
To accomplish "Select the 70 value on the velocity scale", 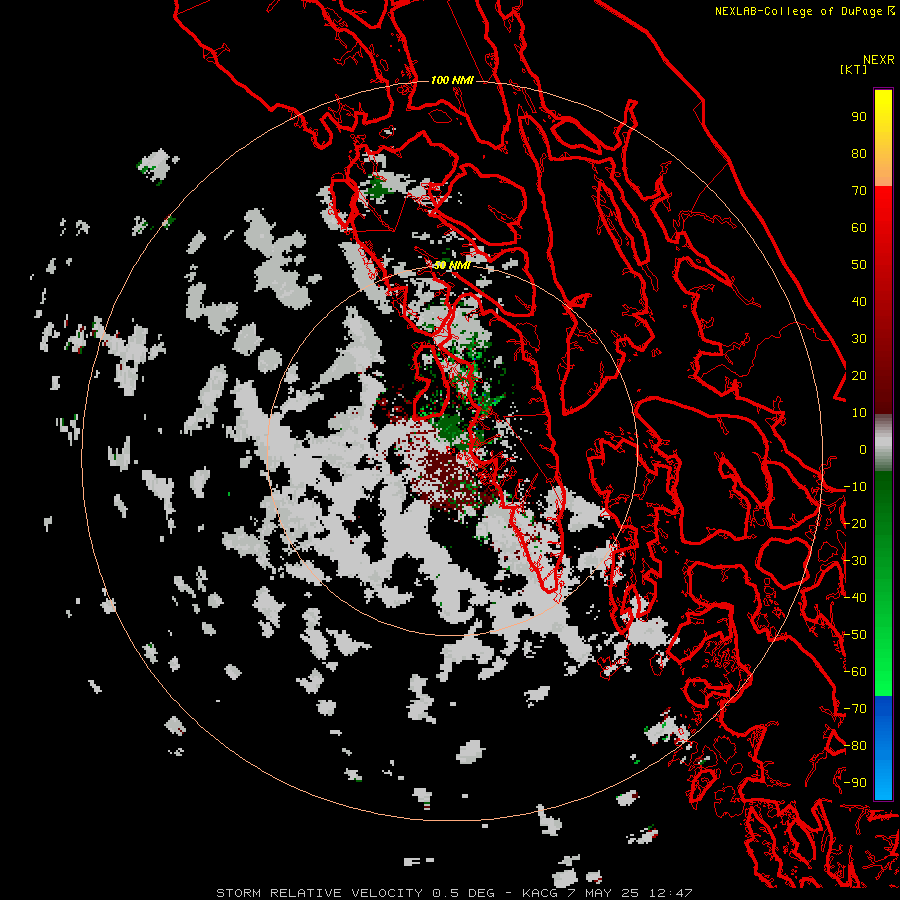I will [x=859, y=191].
